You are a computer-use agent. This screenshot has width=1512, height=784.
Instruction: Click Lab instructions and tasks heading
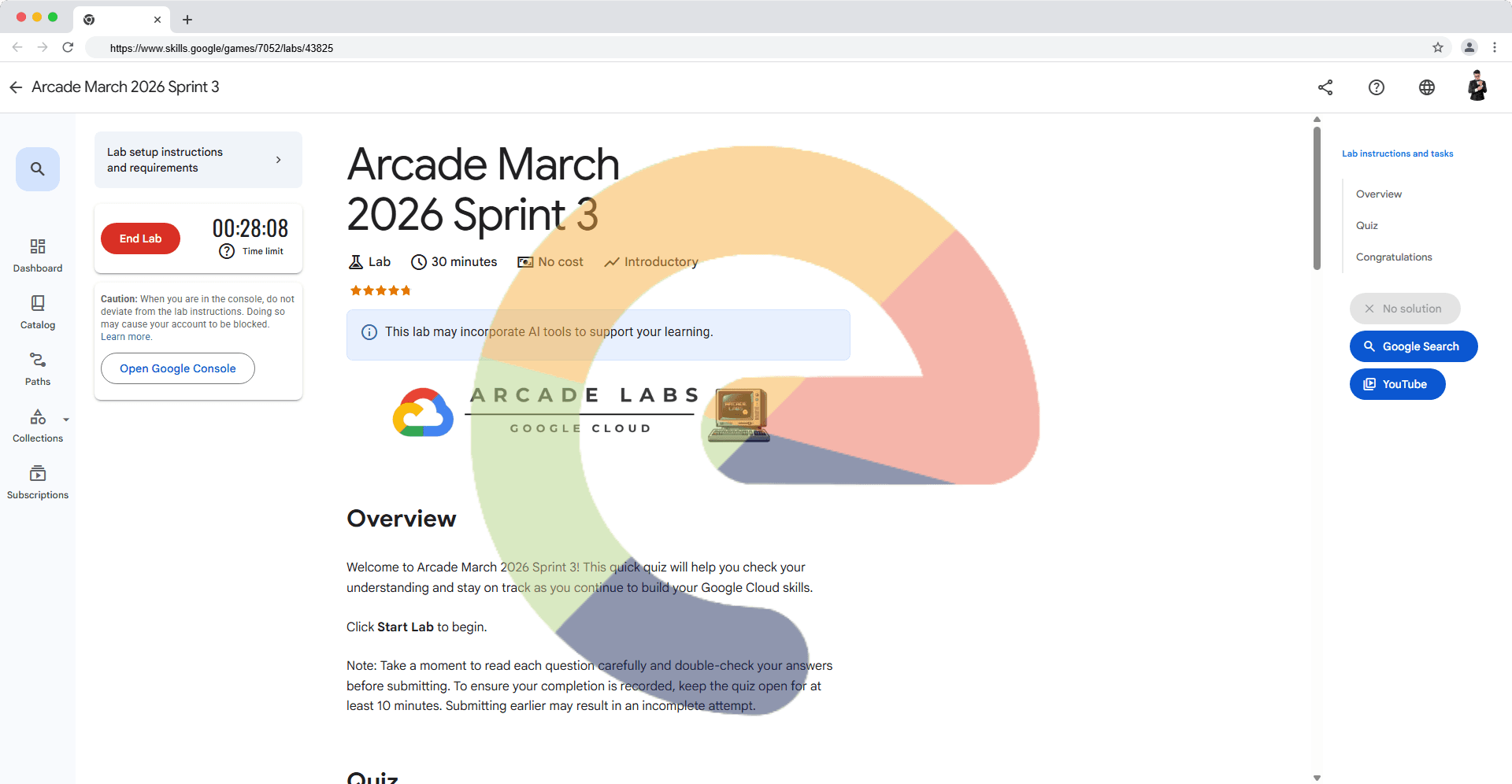(x=1398, y=153)
